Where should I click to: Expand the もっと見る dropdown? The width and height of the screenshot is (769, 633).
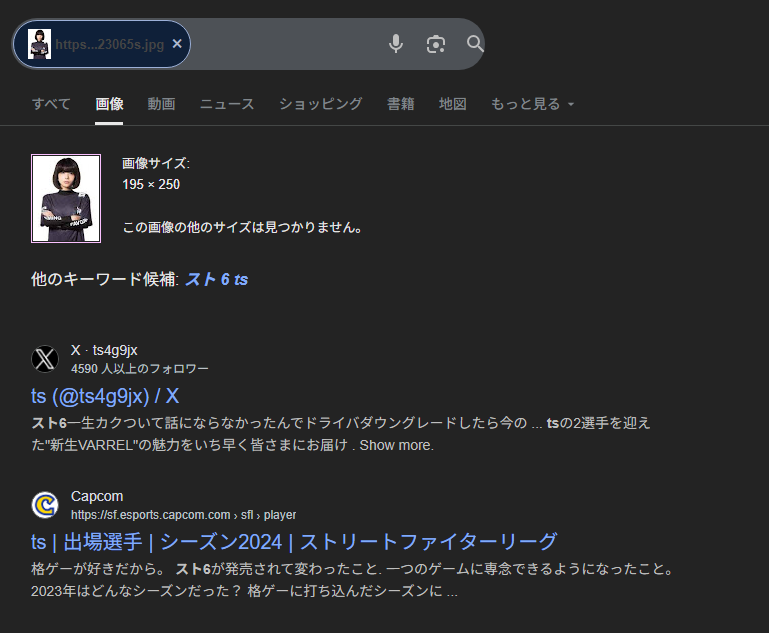532,104
